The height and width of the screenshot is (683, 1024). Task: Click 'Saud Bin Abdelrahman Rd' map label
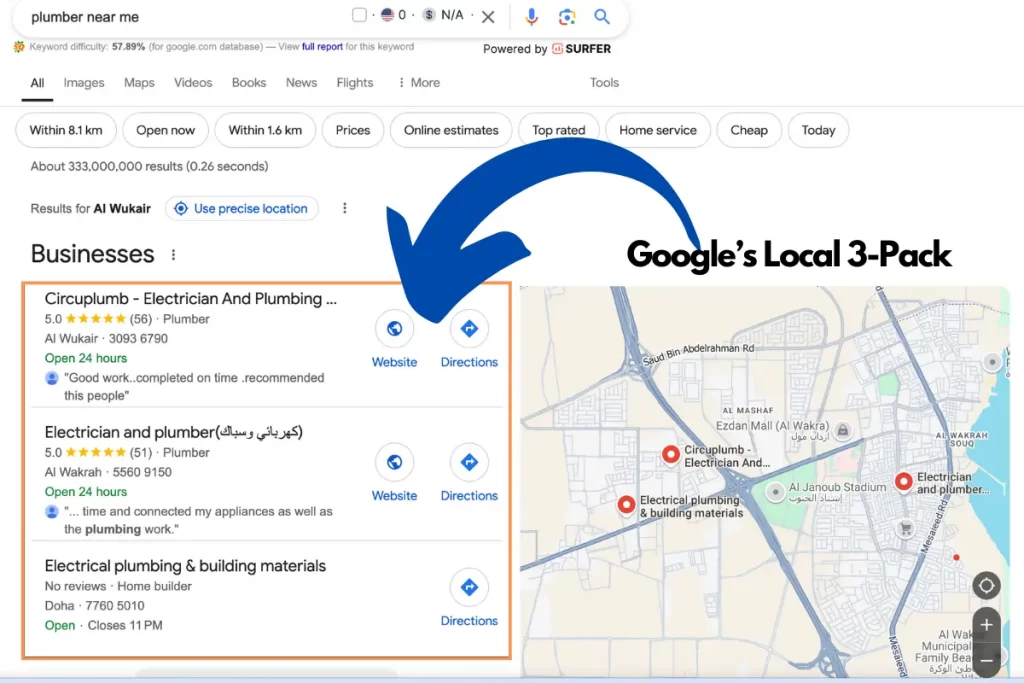point(698,353)
